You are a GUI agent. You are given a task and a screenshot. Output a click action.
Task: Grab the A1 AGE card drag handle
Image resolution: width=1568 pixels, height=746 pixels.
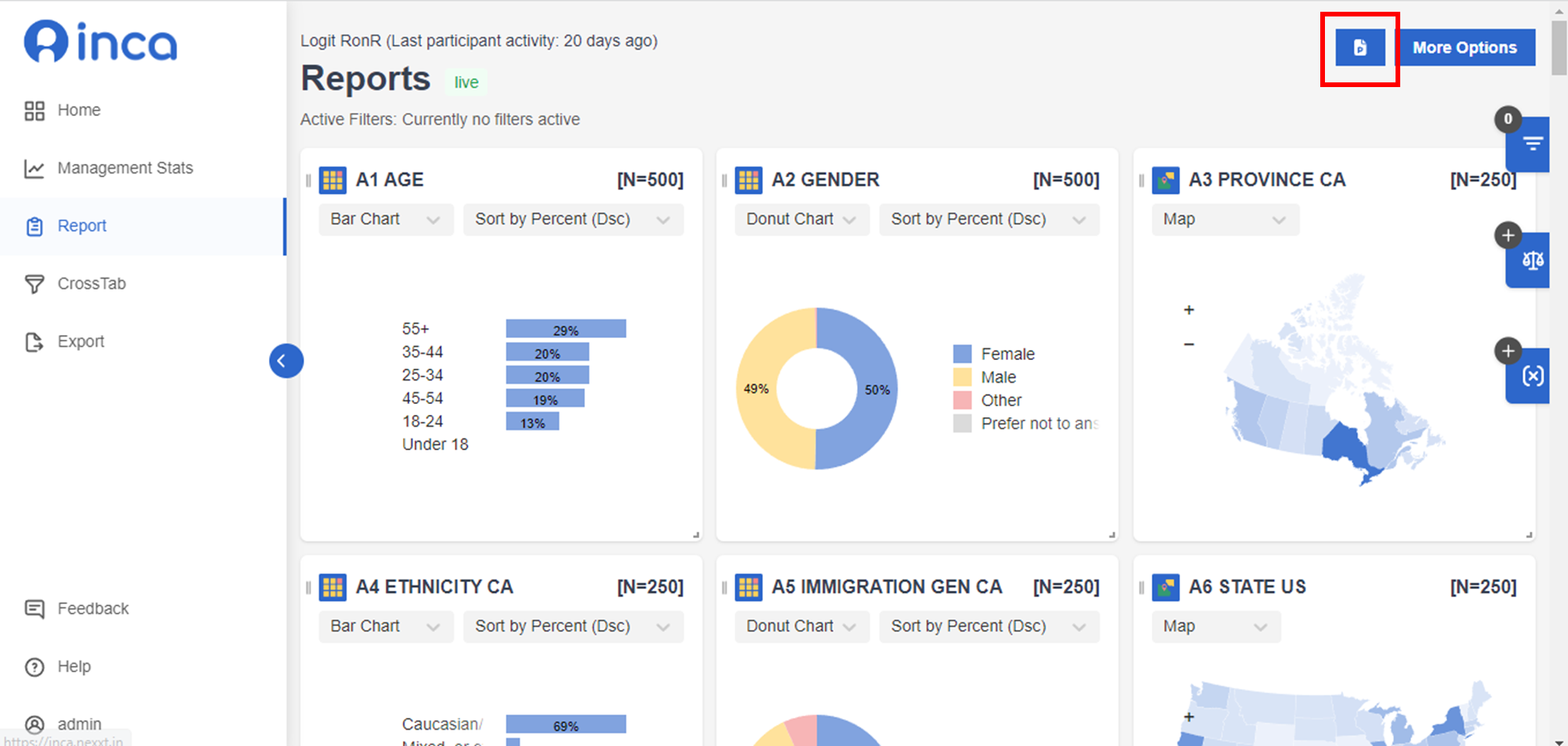click(x=308, y=180)
